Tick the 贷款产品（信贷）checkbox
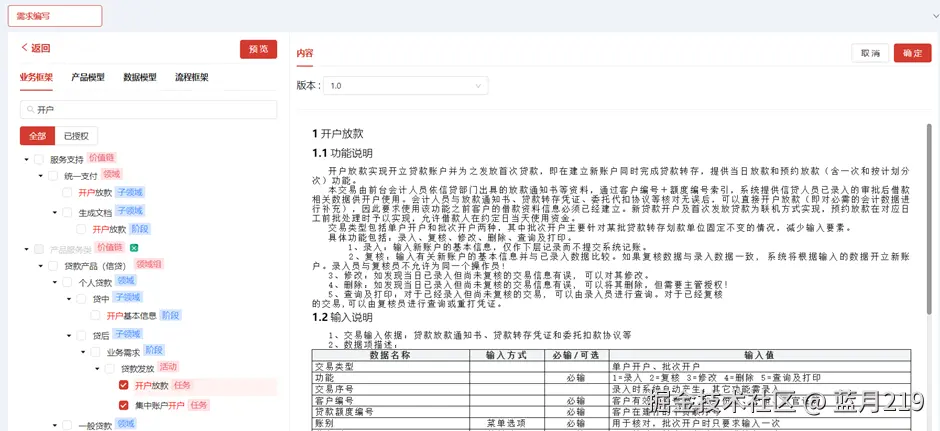940x431 pixels. tap(53, 266)
